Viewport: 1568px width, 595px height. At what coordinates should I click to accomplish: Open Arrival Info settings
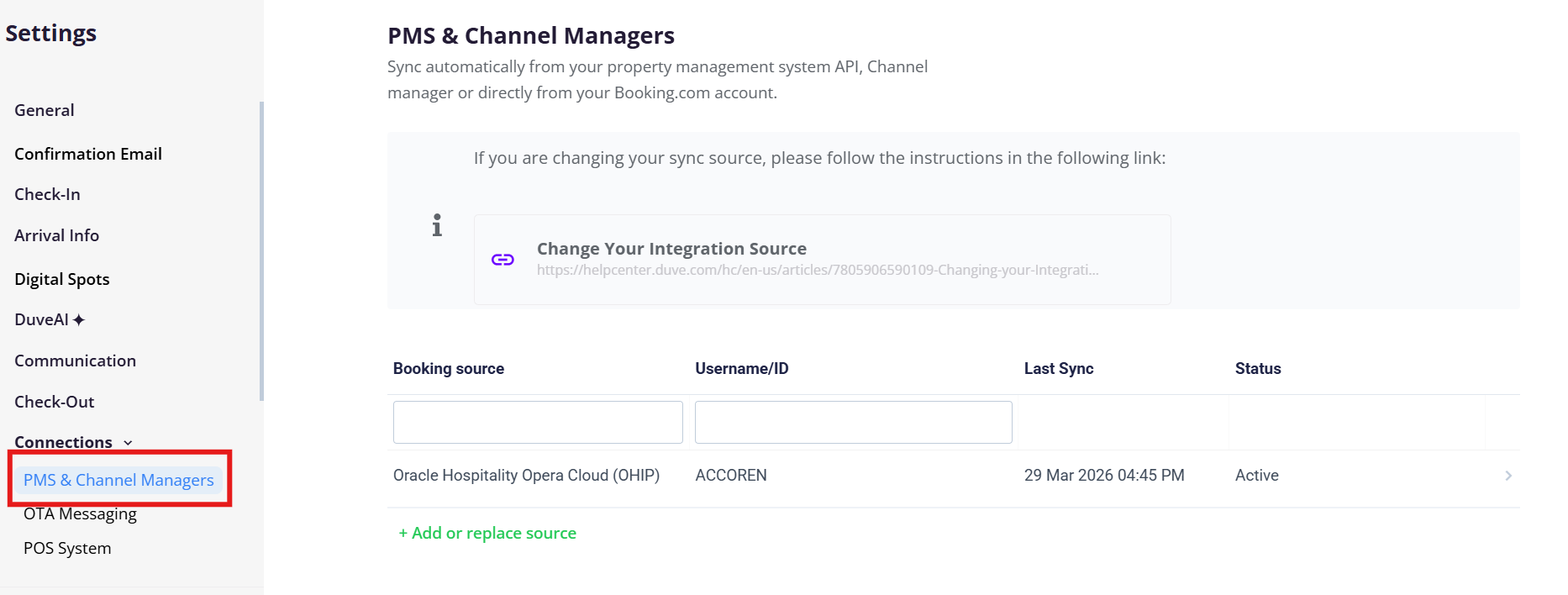[x=56, y=236]
